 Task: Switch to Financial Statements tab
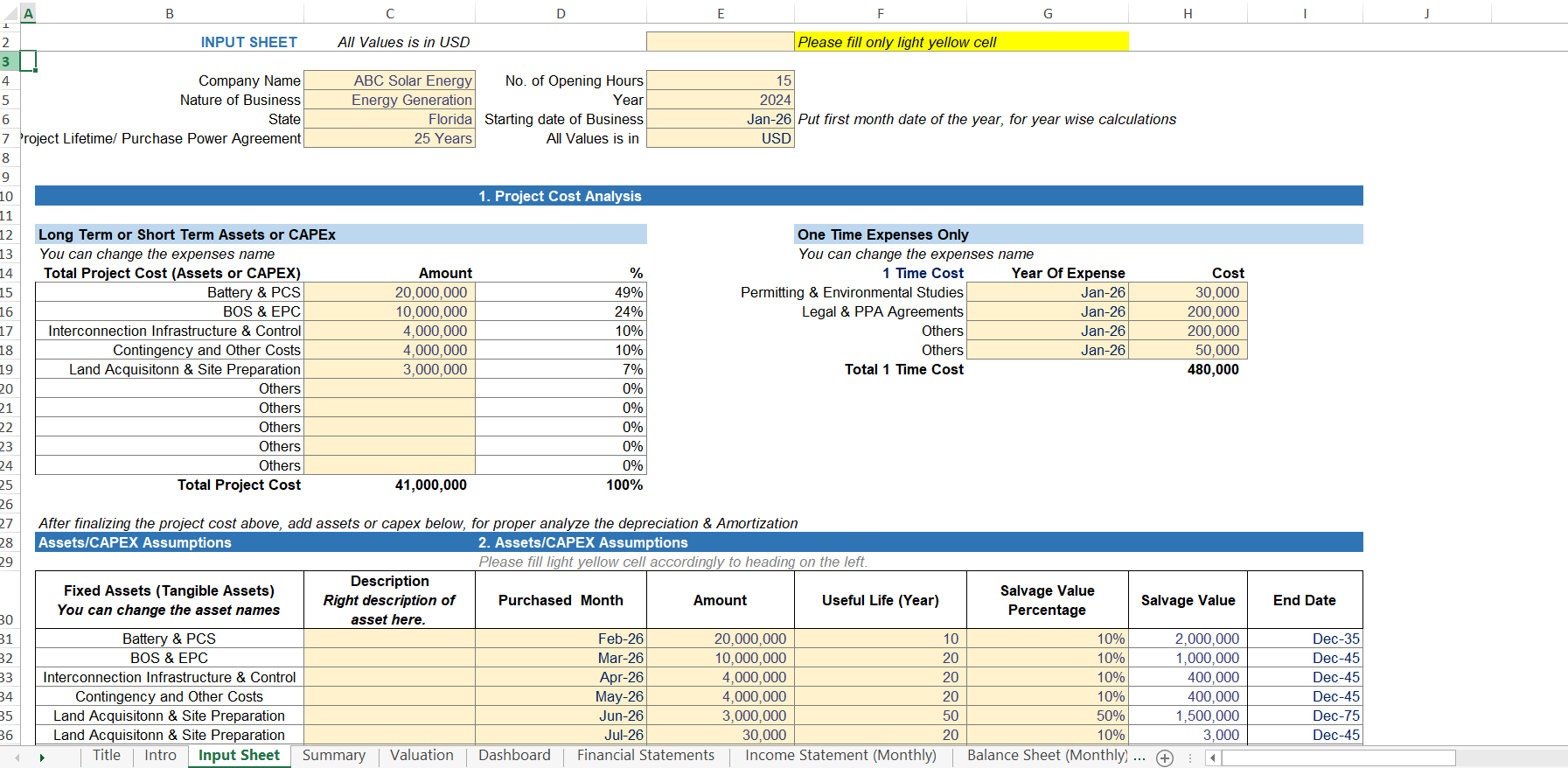point(645,756)
